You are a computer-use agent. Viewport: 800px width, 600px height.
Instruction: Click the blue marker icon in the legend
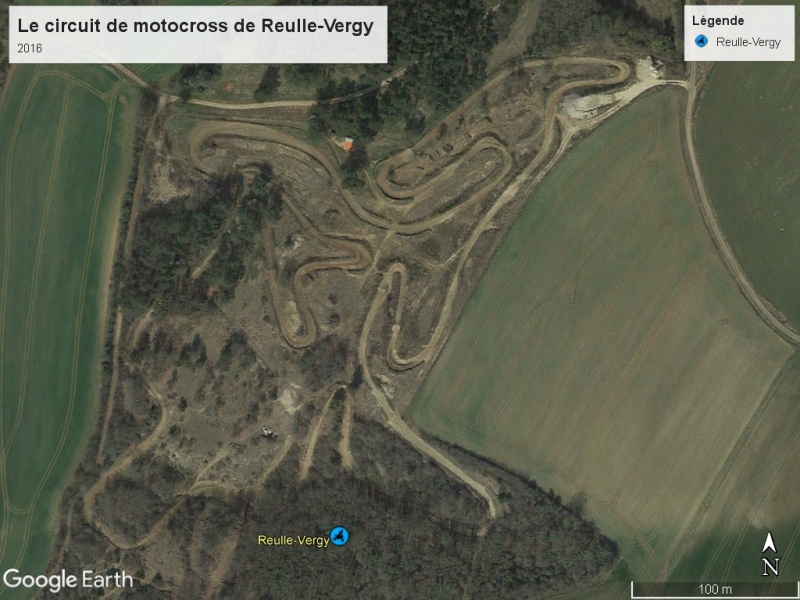coord(702,41)
